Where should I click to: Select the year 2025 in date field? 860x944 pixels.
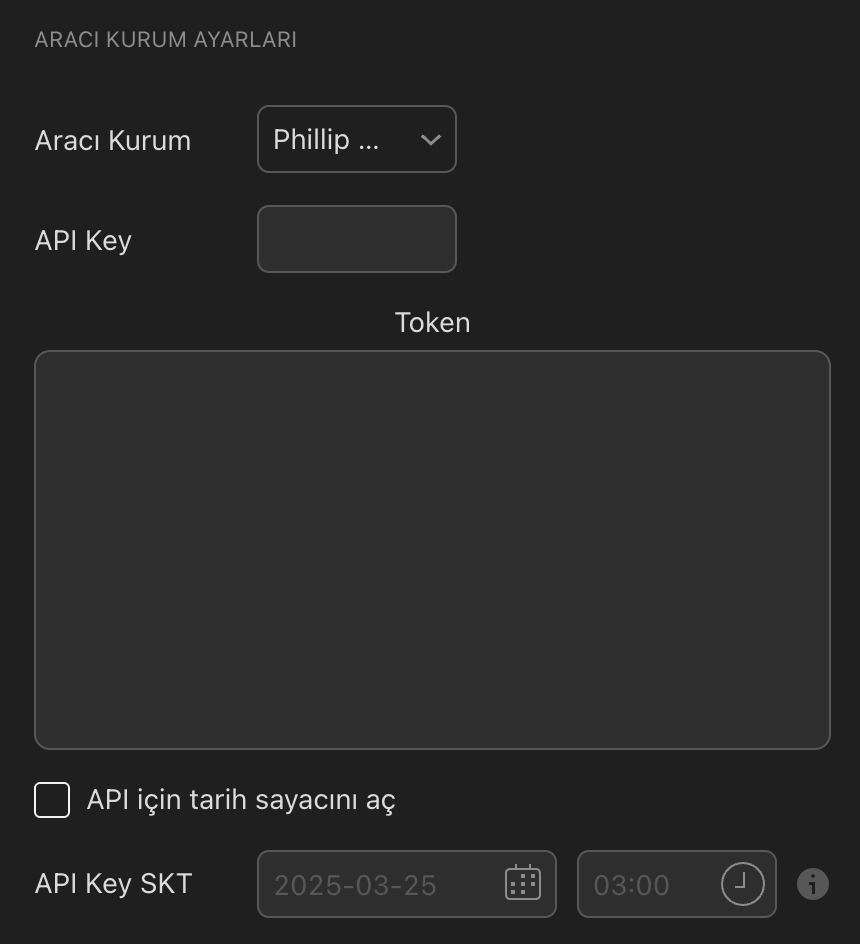click(304, 885)
